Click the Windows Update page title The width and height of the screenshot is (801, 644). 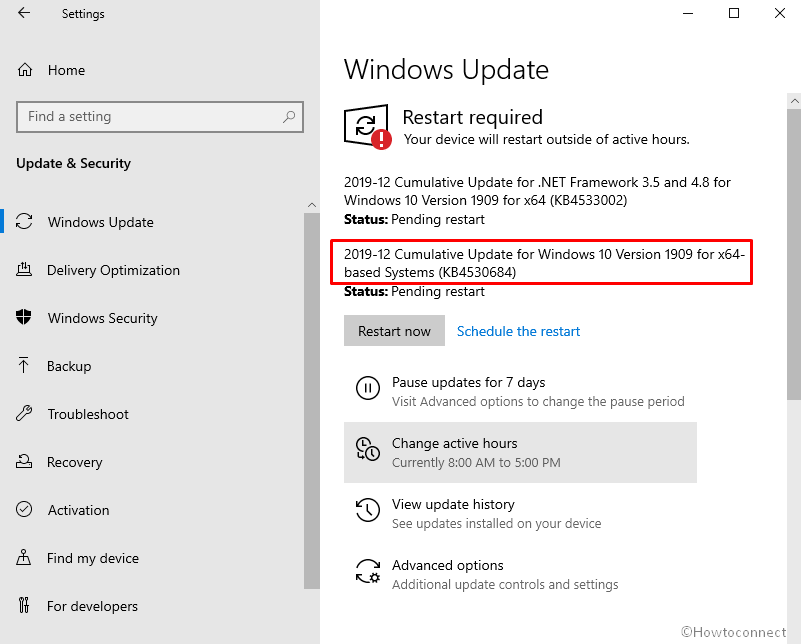tap(446, 69)
